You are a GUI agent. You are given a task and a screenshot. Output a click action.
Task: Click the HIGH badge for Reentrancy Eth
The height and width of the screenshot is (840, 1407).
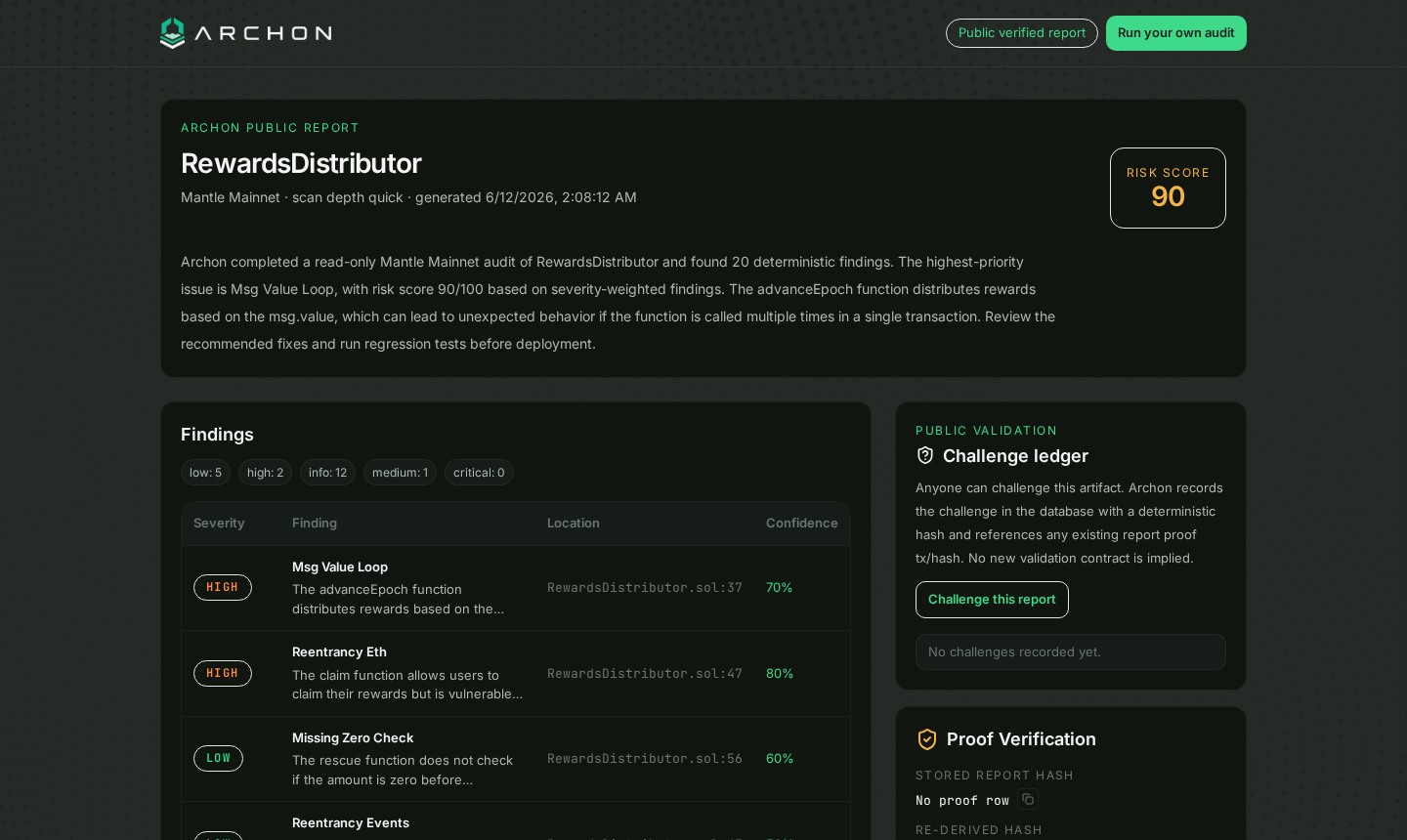click(x=223, y=674)
